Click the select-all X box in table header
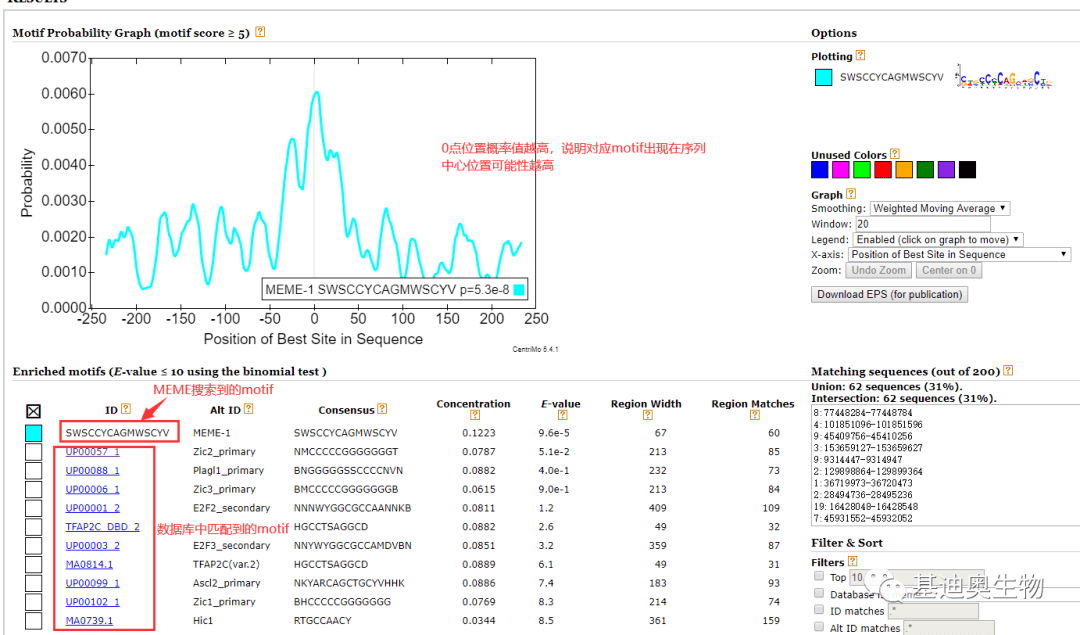Screen dimensions: 1080x635 33,411
